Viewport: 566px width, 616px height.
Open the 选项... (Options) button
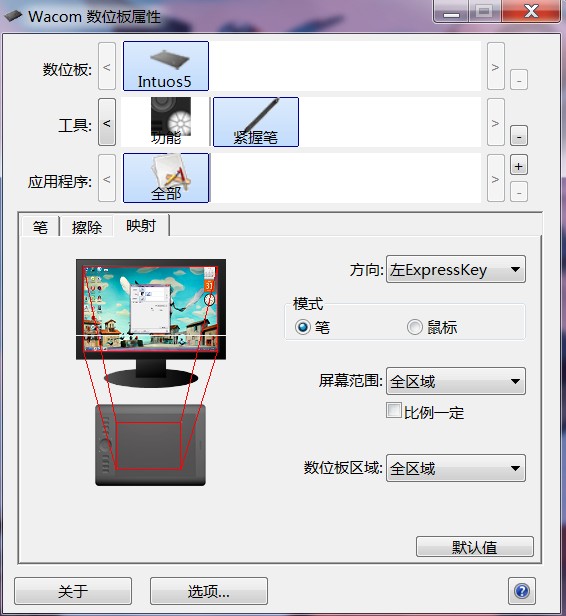coord(209,591)
